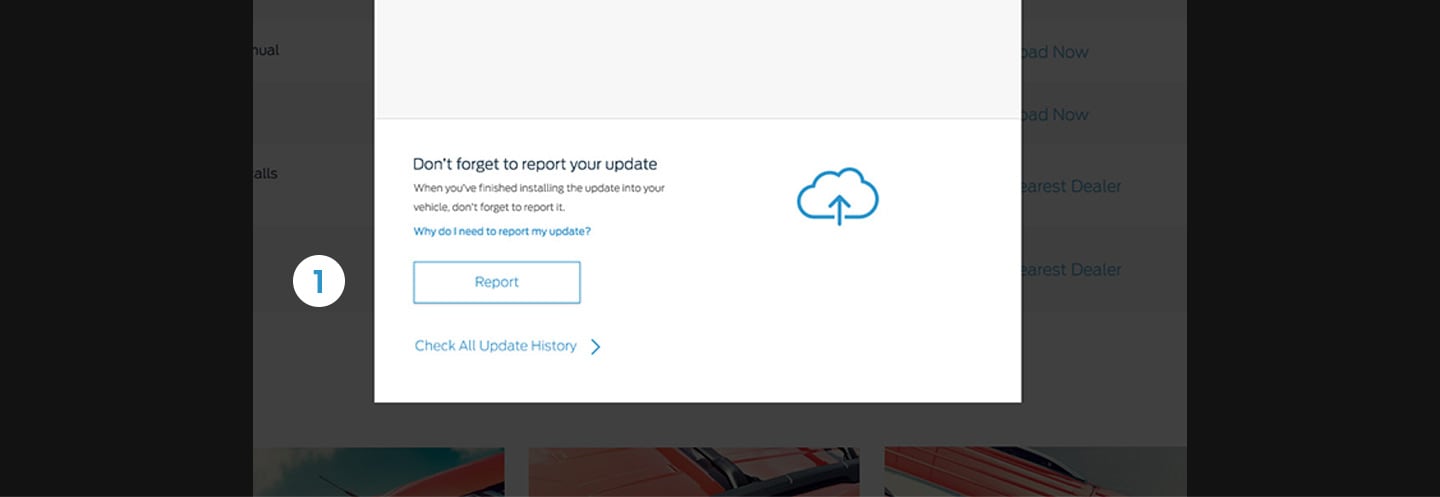Click the numbered step 1 badge

(318, 282)
